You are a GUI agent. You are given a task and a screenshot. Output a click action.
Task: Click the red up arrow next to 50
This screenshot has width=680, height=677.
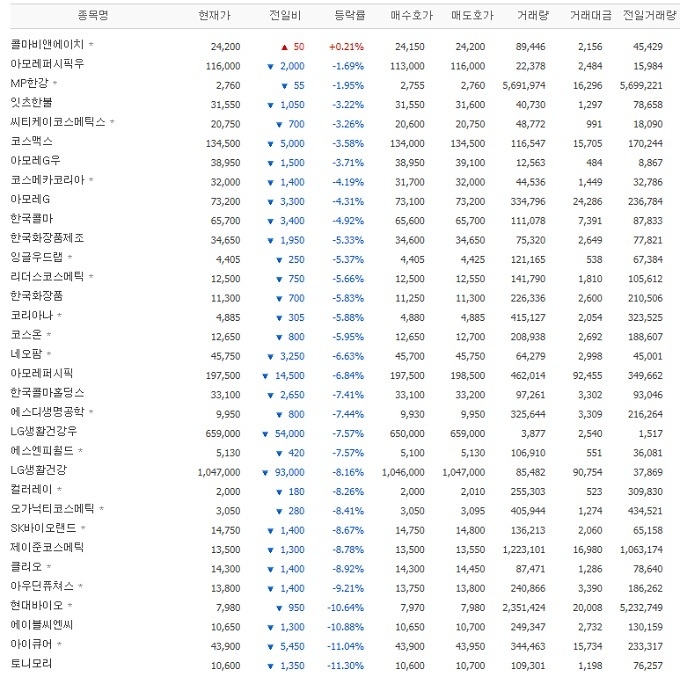click(x=284, y=47)
